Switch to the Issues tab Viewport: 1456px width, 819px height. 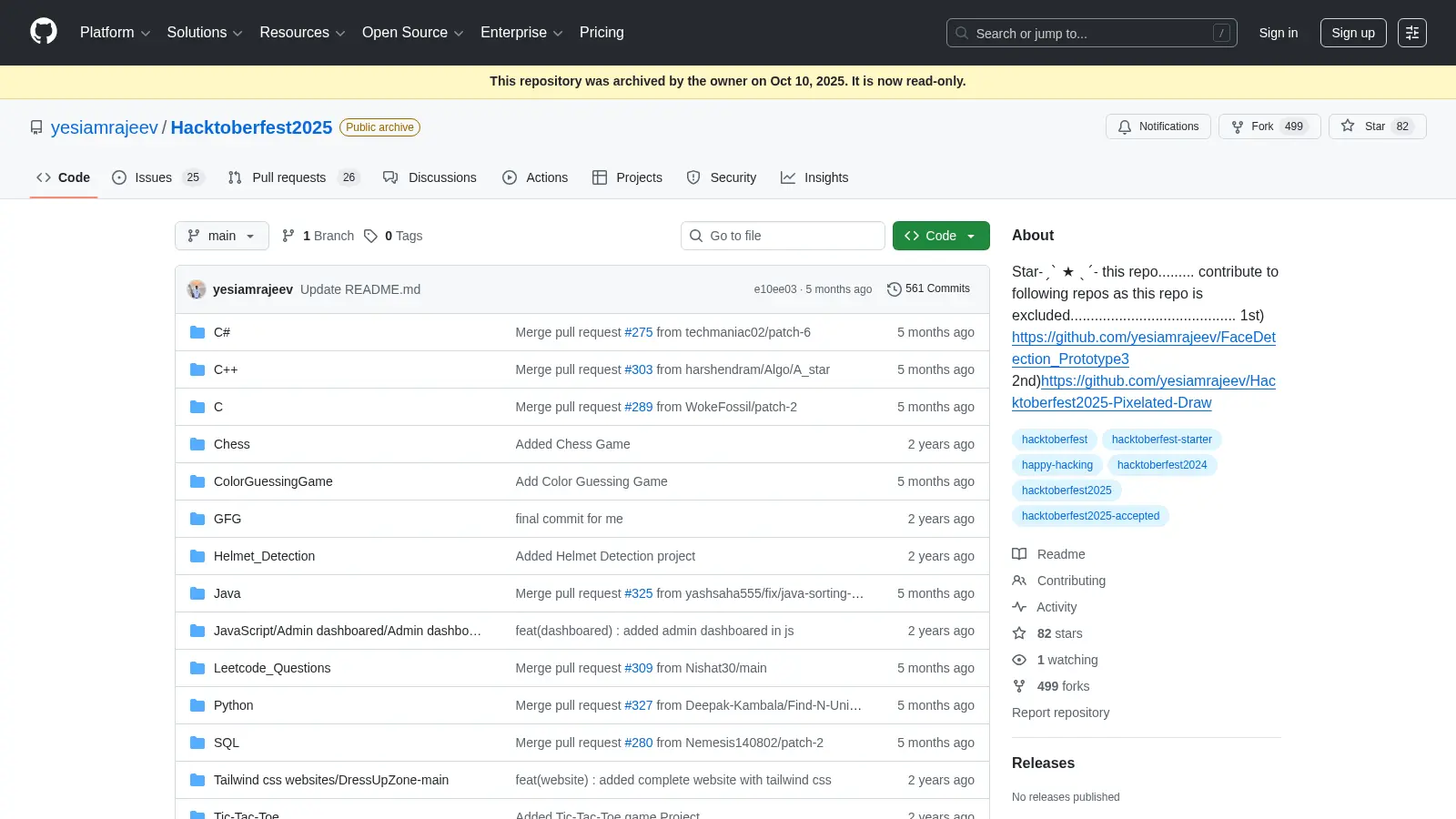157,177
